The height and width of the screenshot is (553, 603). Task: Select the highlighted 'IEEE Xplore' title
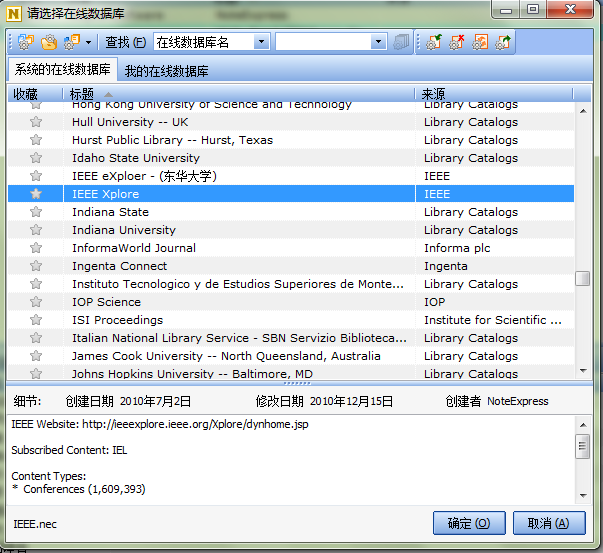pos(105,194)
